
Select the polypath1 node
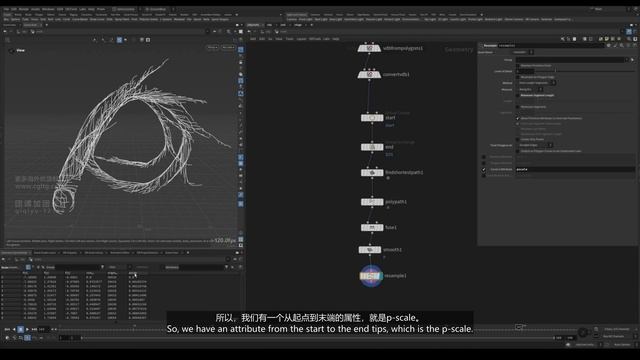(x=372, y=202)
